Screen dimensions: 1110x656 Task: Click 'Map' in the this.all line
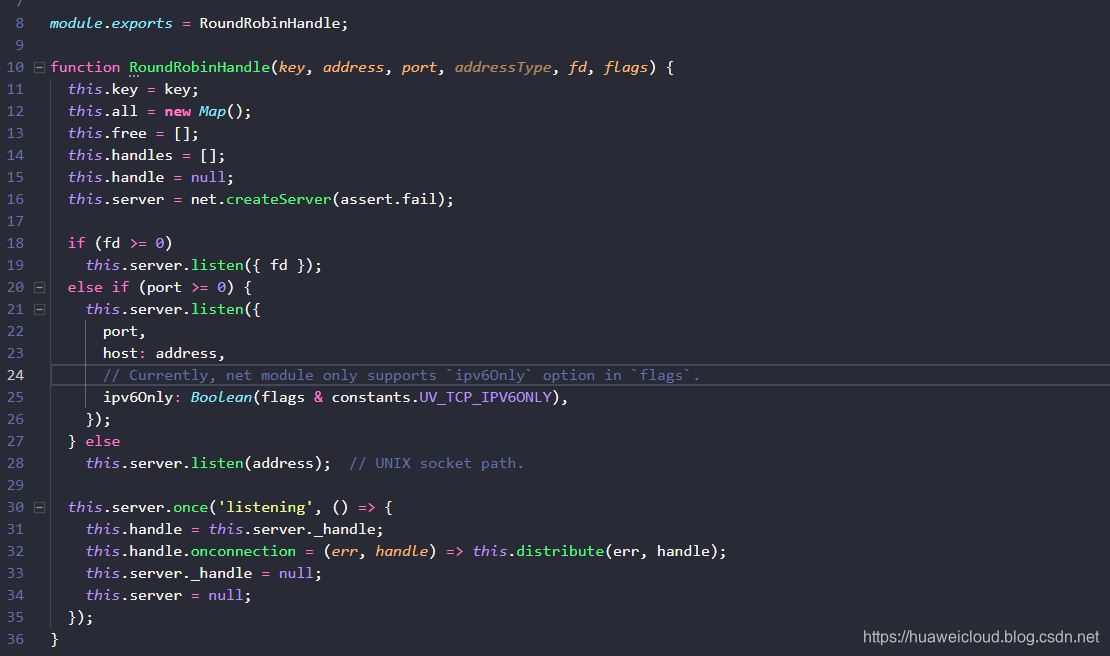click(x=212, y=111)
